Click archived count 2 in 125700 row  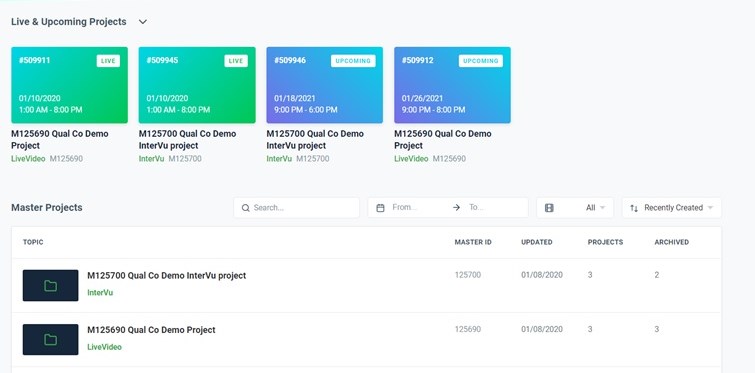657,275
